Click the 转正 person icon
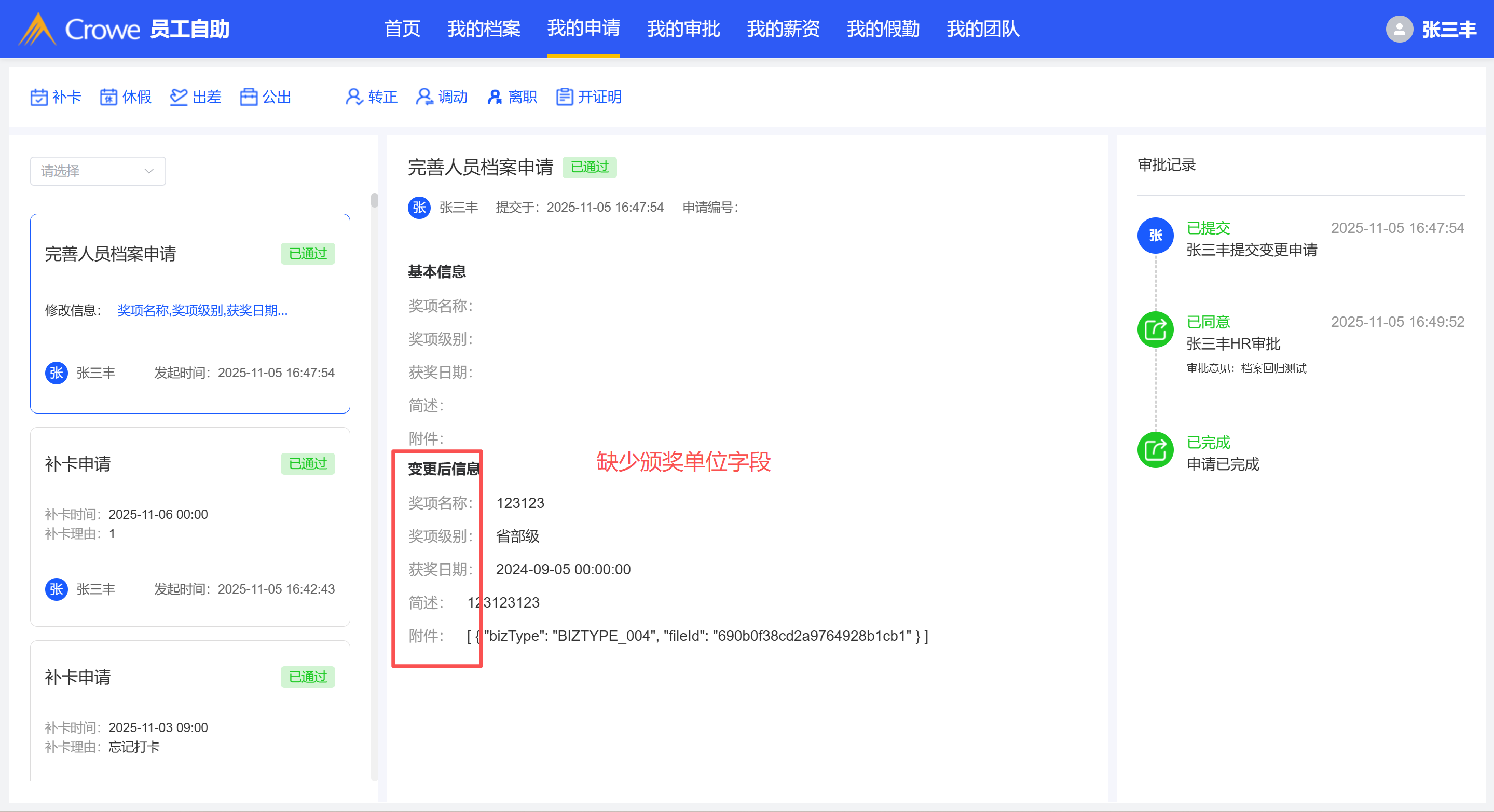The height and width of the screenshot is (812, 1494). pos(353,97)
